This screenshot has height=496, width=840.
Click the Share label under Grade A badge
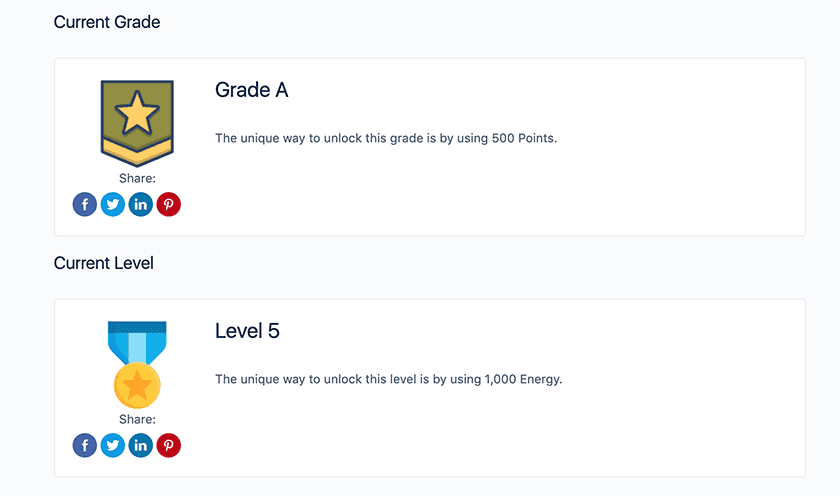[137, 179]
